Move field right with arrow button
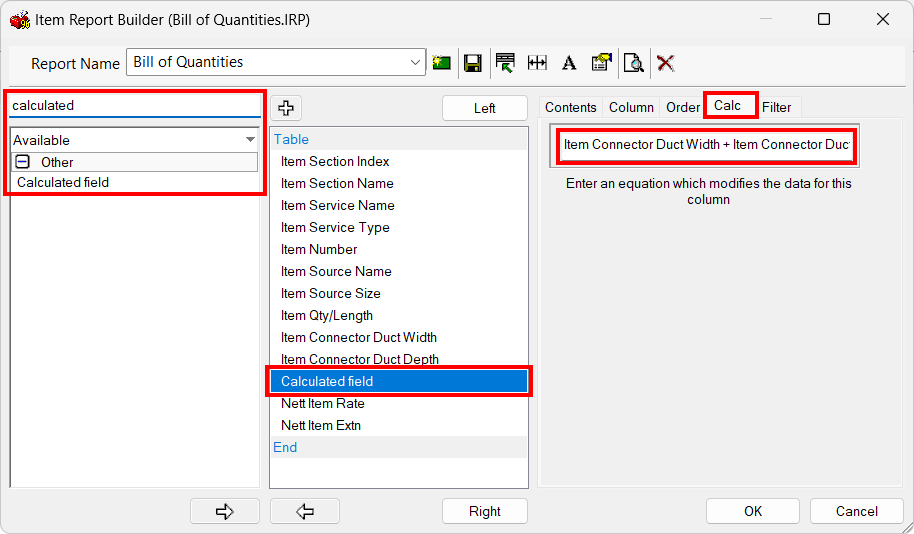 point(224,511)
